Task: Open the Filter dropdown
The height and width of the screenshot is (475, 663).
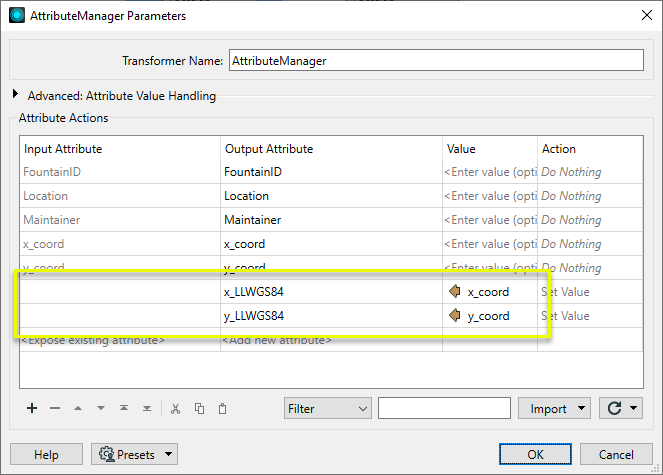Action: coord(326,408)
